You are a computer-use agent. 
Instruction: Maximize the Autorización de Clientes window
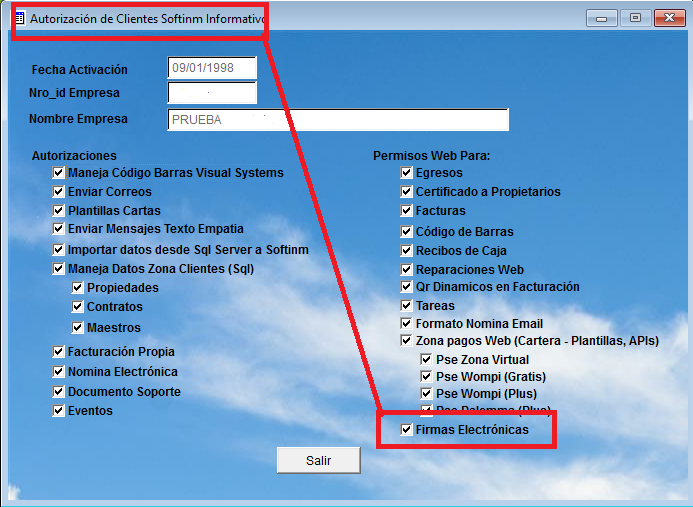point(635,18)
